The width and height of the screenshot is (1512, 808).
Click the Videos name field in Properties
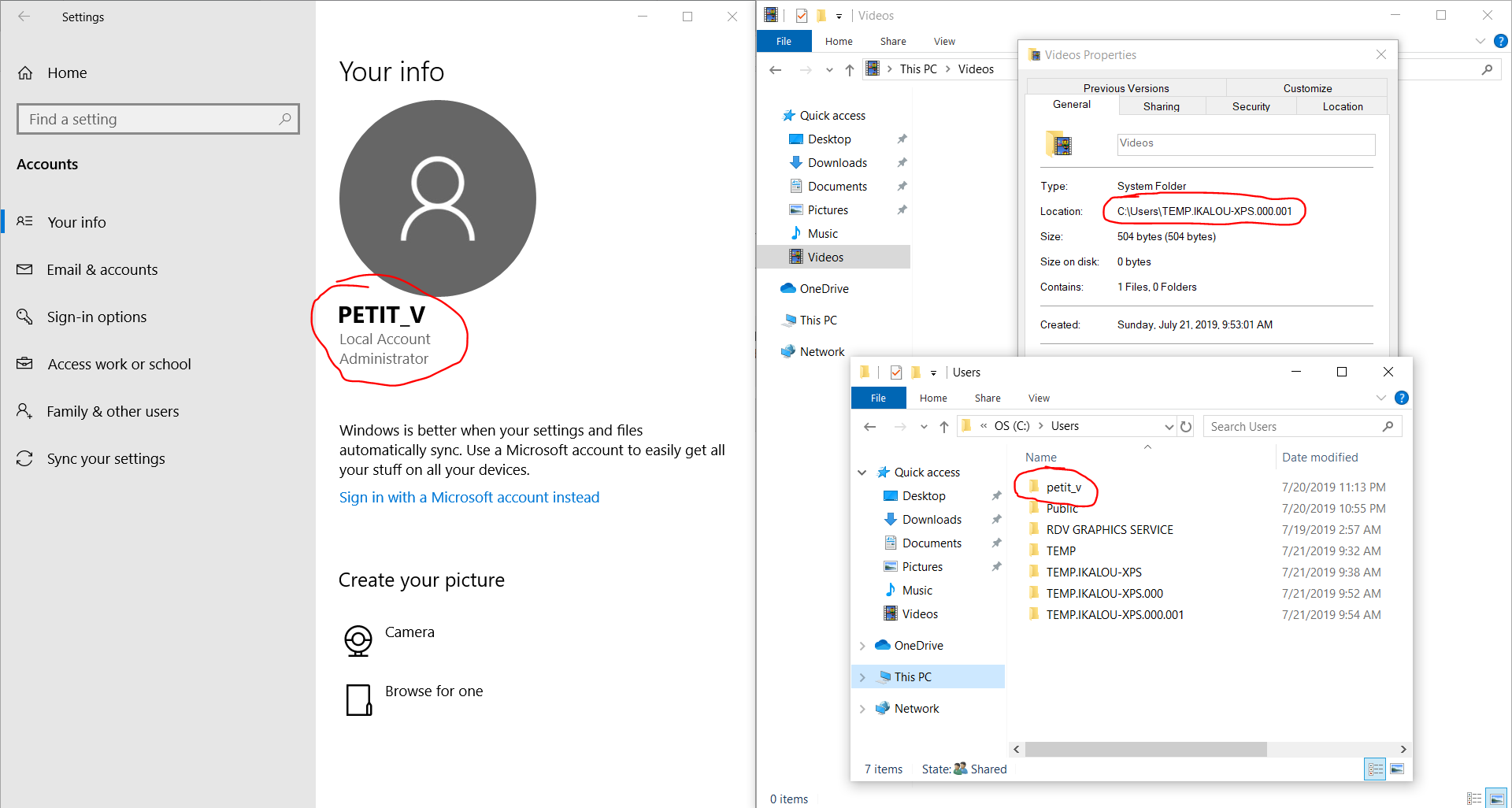pyautogui.click(x=1246, y=144)
